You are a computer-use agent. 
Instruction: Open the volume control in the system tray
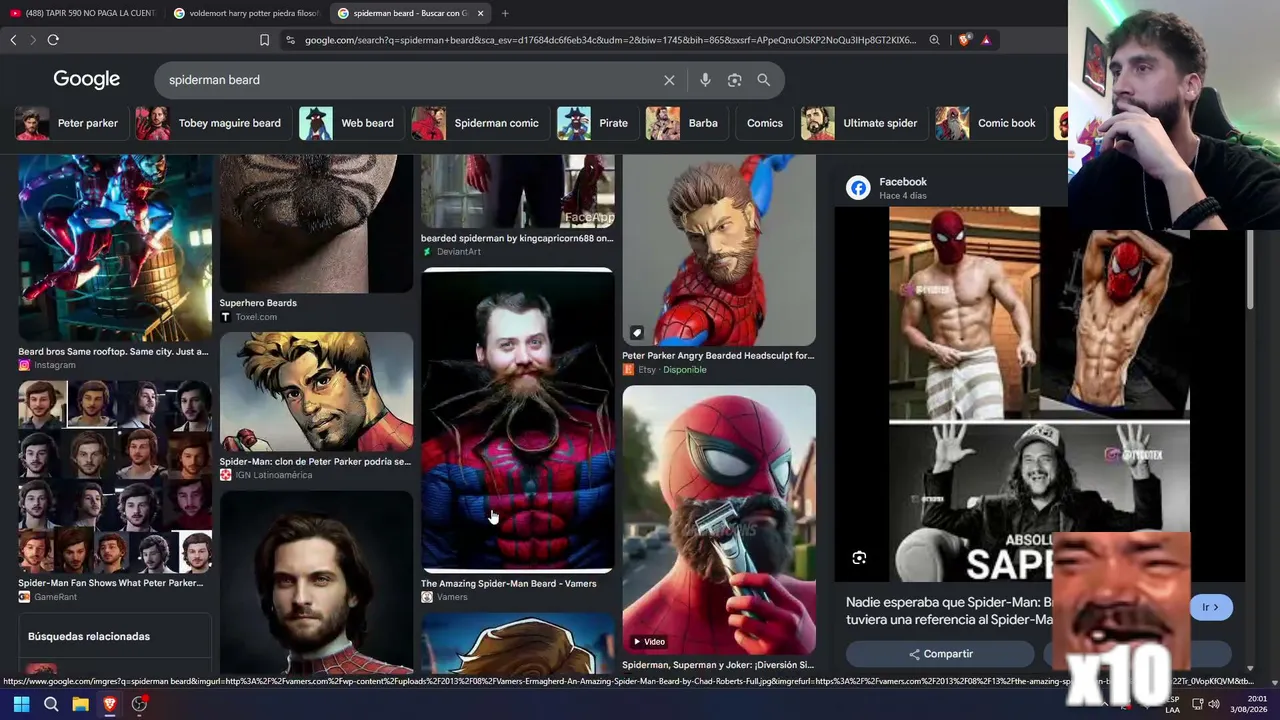pyautogui.click(x=1214, y=704)
